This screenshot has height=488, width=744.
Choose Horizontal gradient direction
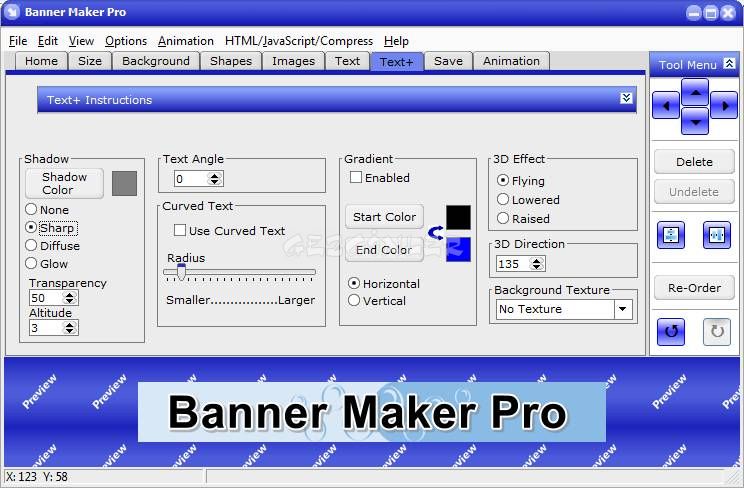[x=353, y=283]
